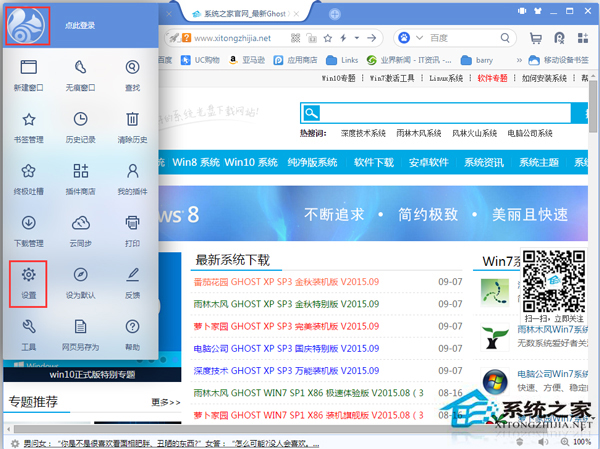Click the 软件专题 red link
This screenshot has width=600, height=449.
pyautogui.click(x=492, y=78)
